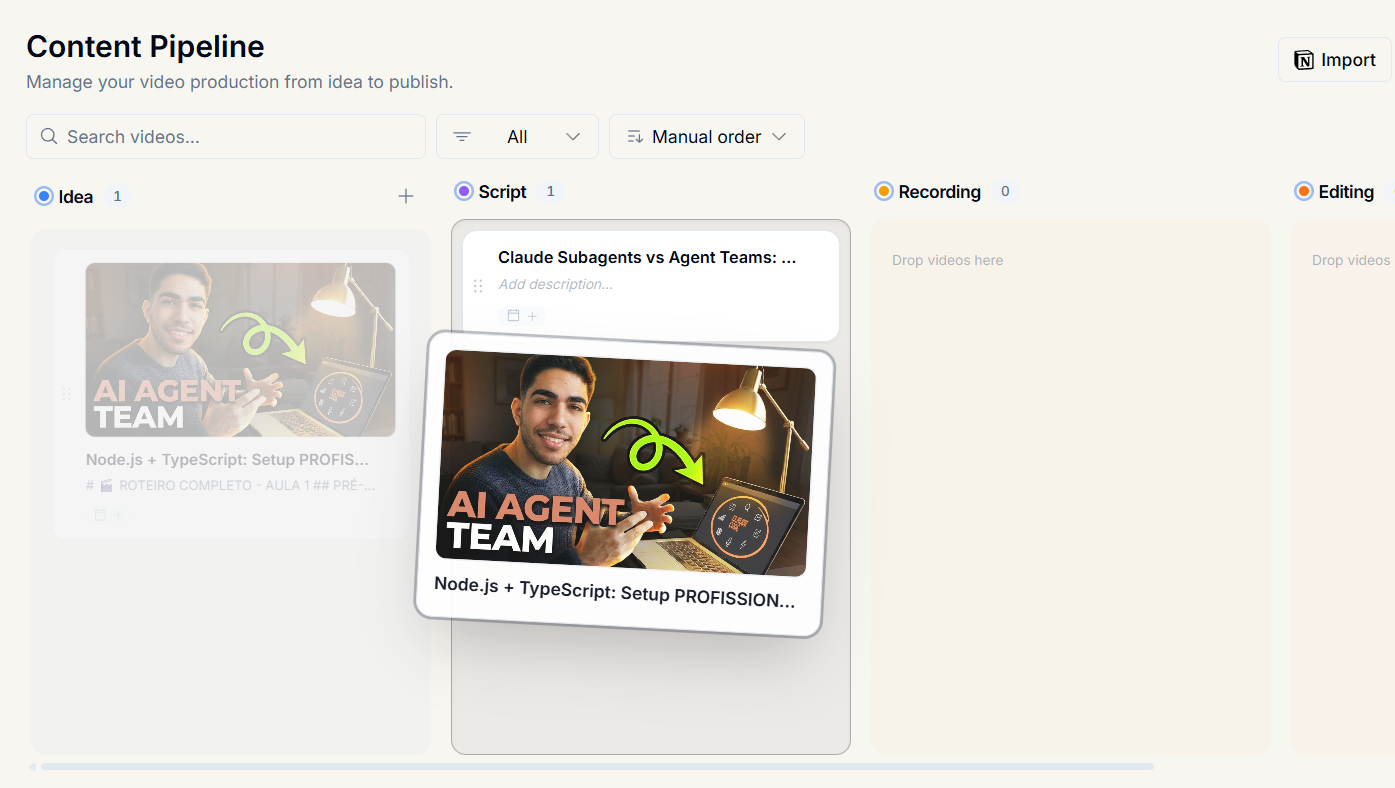
Task: Select the orange status dot next to Recording
Action: point(883,191)
